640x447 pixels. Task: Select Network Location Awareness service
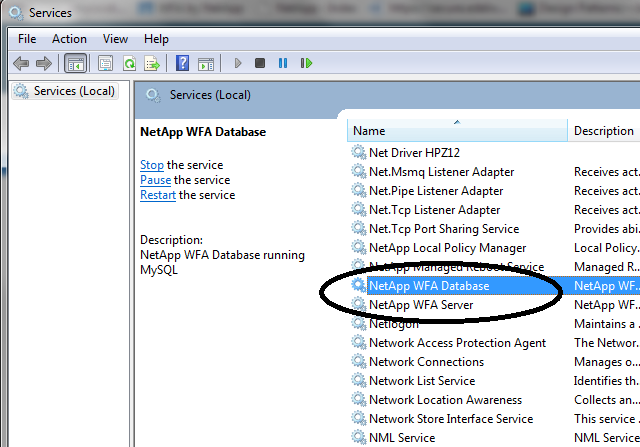pyautogui.click(x=445, y=400)
